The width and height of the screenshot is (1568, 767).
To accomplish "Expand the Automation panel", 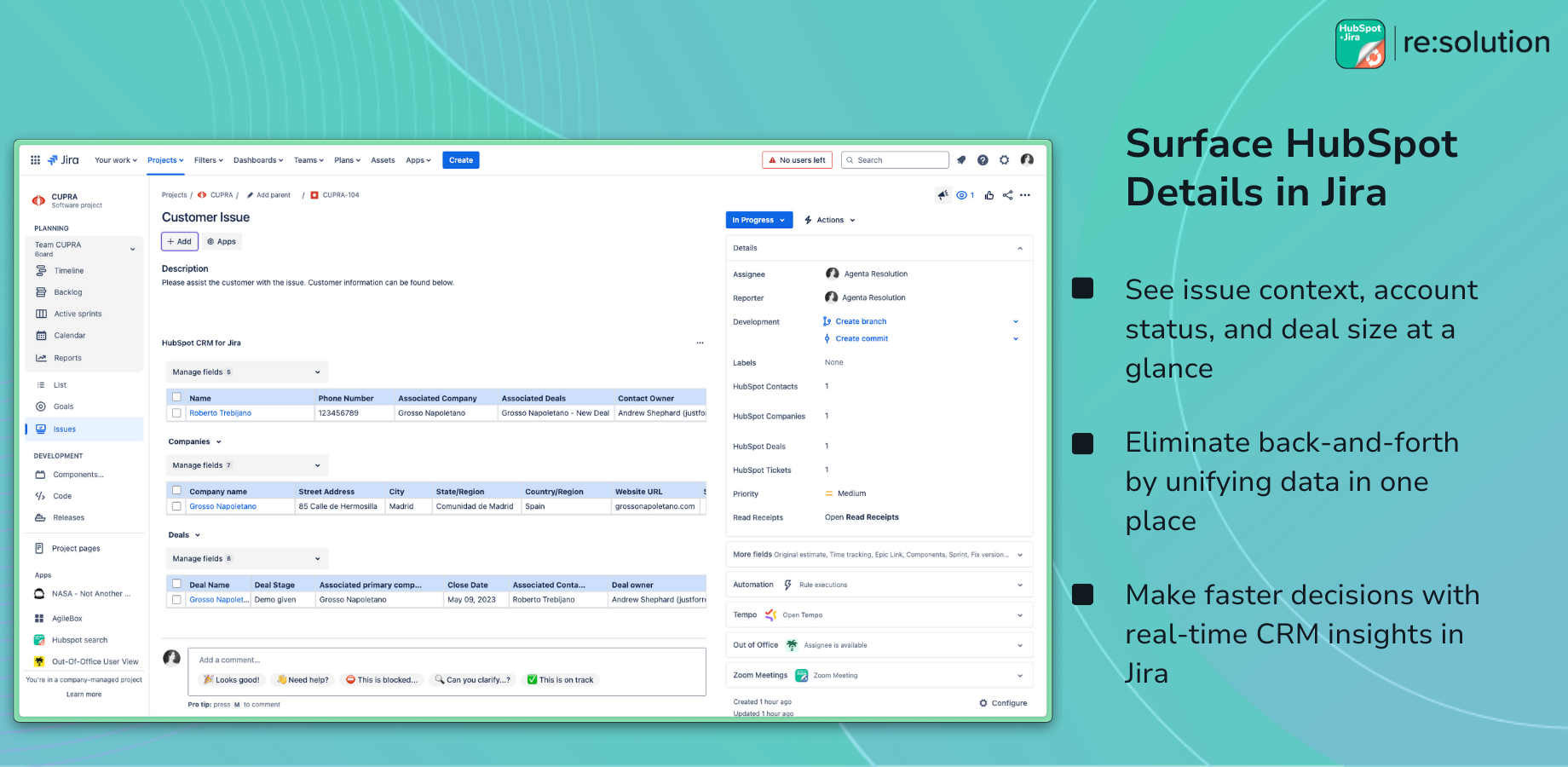I will (x=1020, y=585).
